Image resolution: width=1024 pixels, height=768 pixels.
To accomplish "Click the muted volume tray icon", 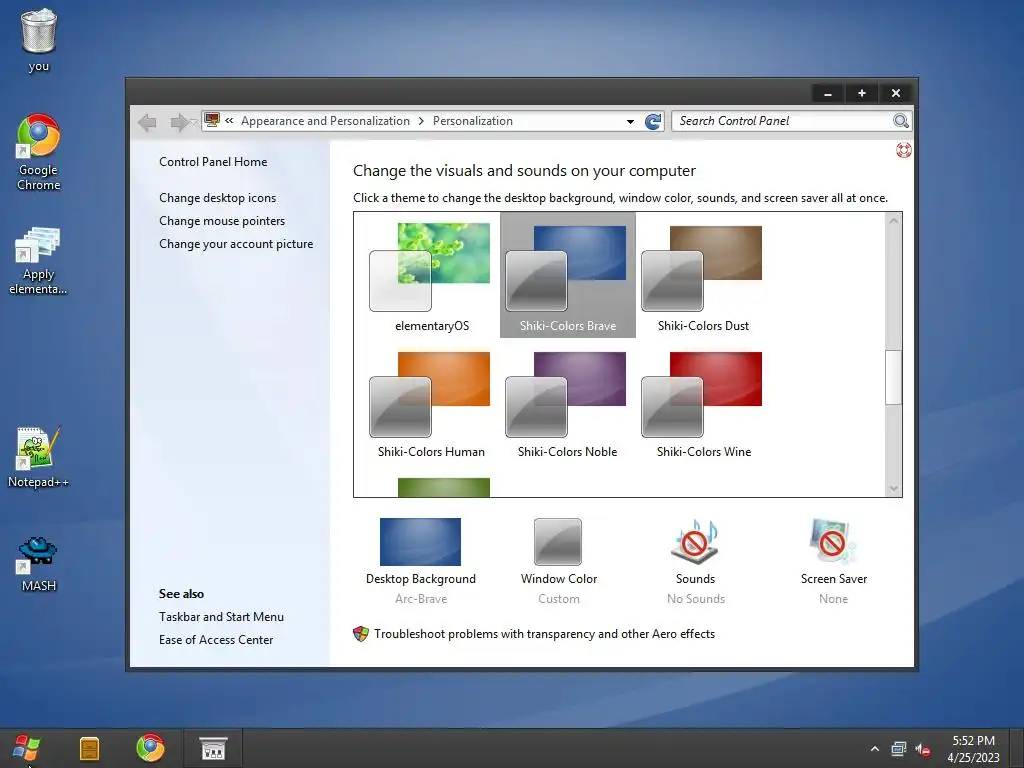I will (922, 749).
